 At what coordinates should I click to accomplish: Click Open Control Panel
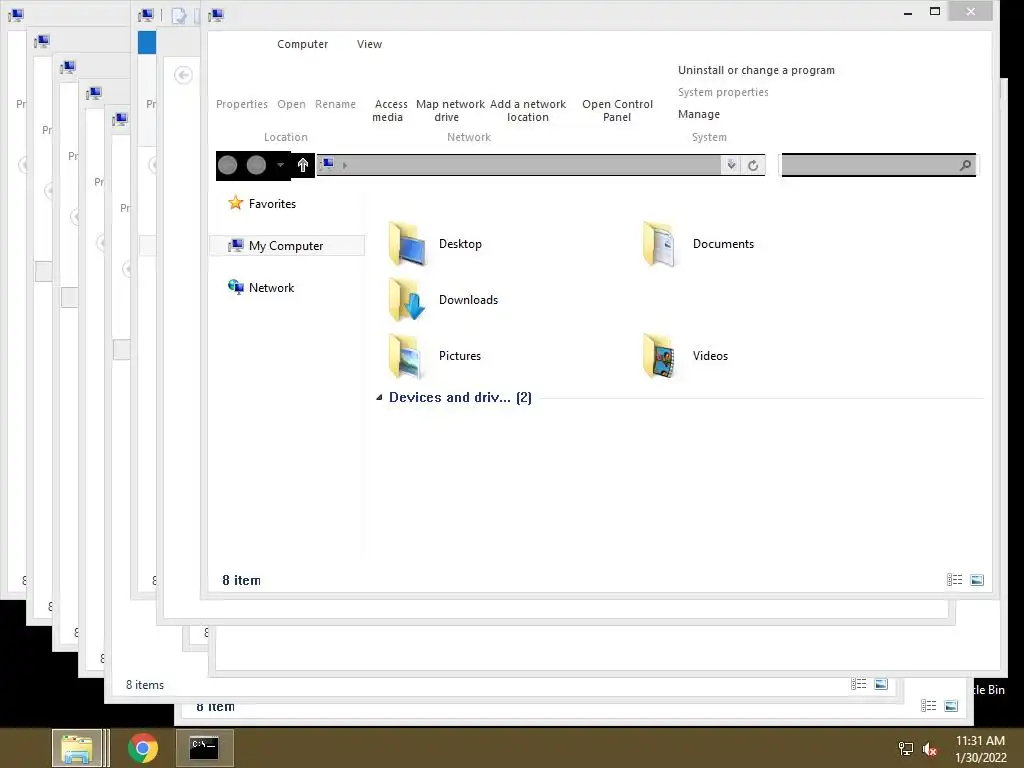pos(617,110)
